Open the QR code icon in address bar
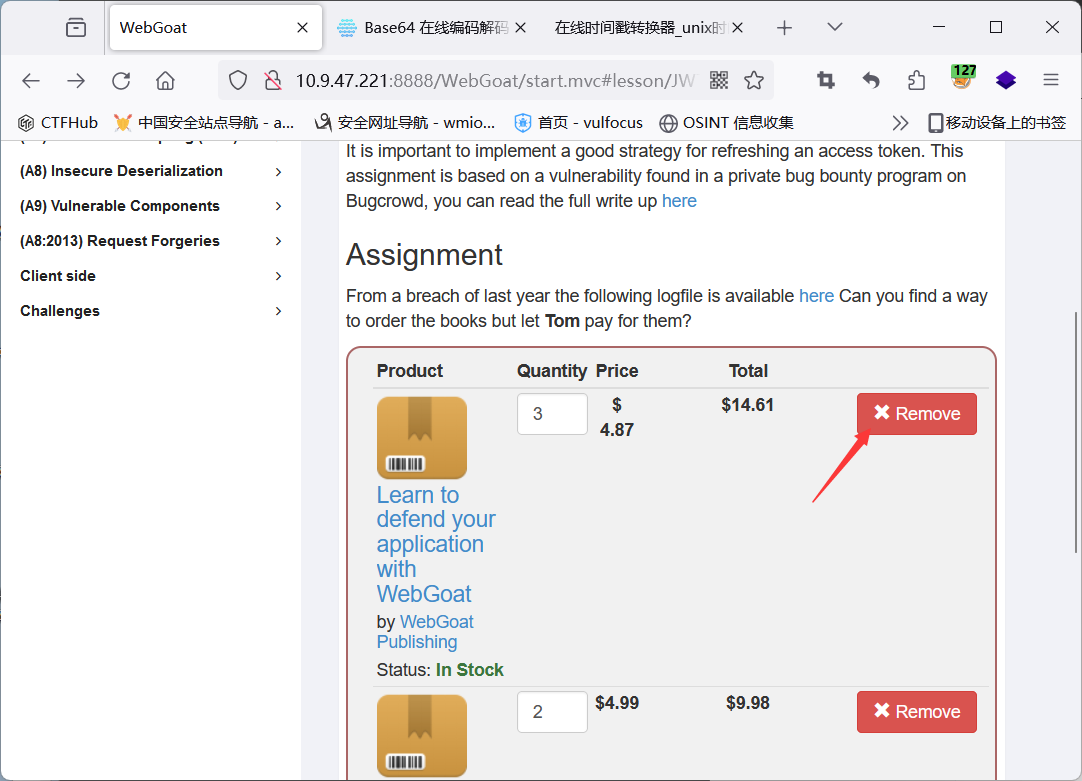Screen dimensions: 1082x781 [x=719, y=81]
